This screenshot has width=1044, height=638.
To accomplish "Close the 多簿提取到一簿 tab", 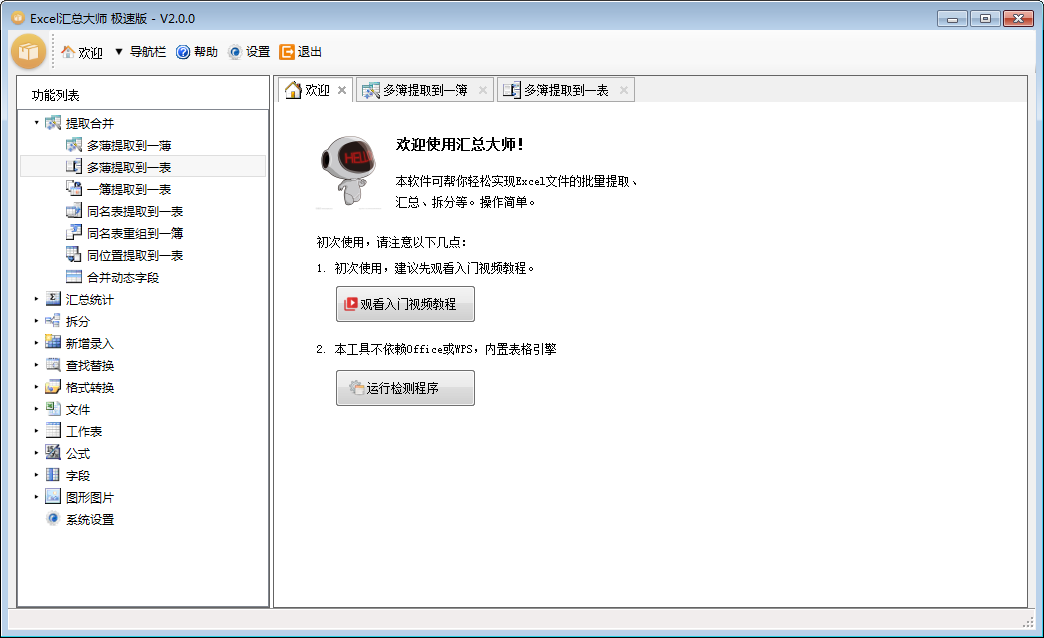I will tap(482, 88).
